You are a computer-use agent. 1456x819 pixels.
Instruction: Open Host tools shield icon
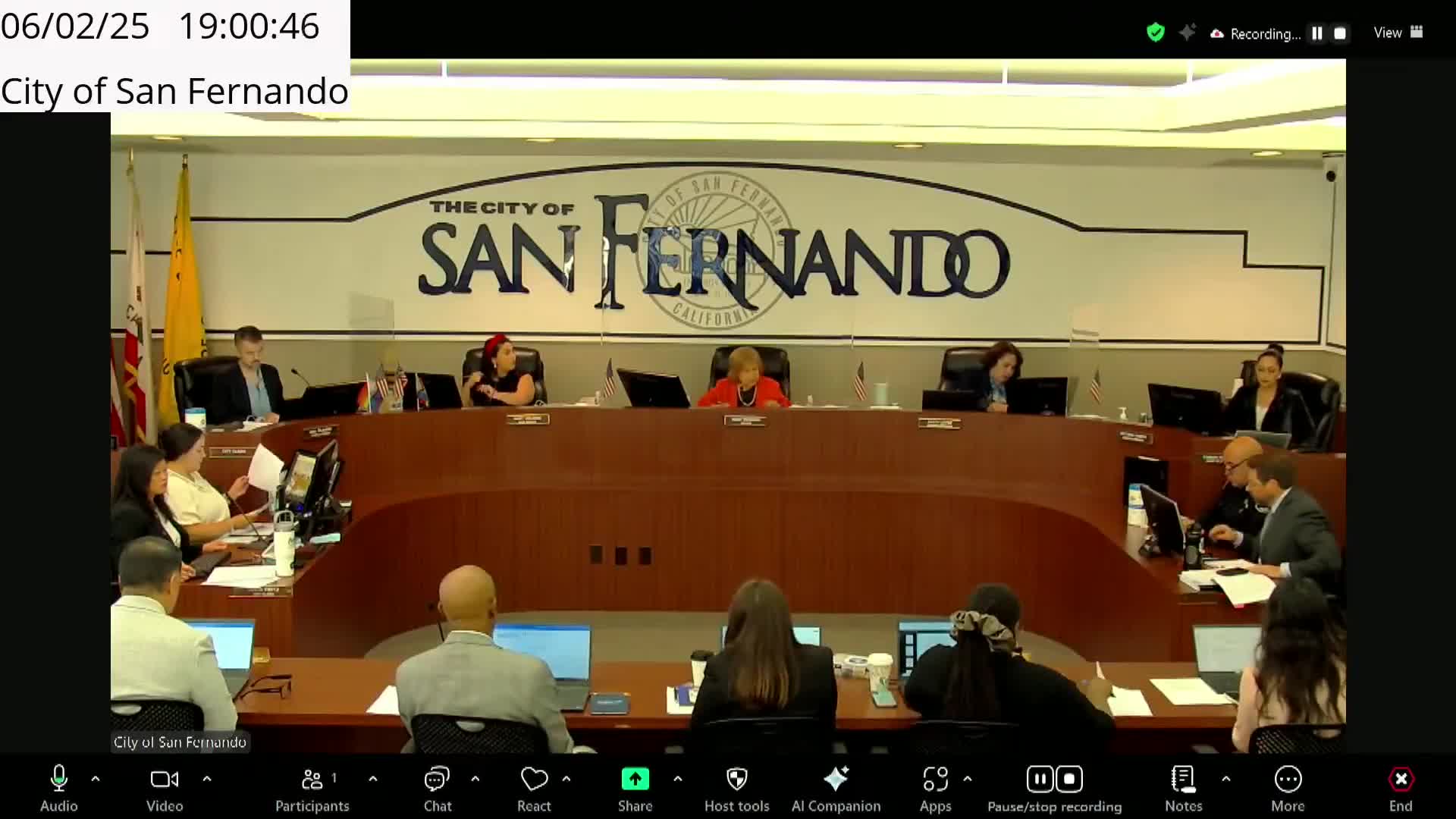[736, 780]
